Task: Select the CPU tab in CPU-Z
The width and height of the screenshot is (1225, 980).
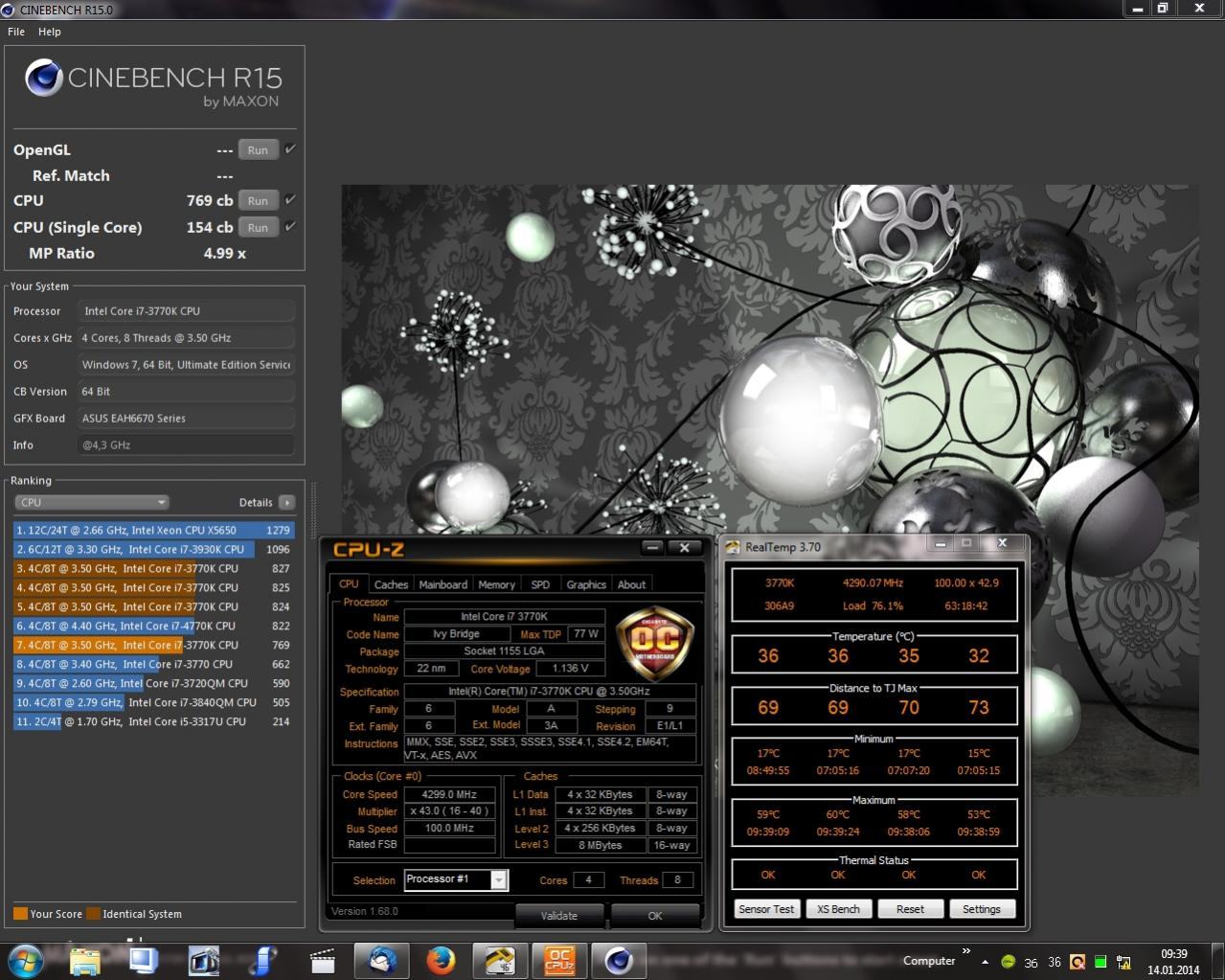Action: tap(349, 583)
